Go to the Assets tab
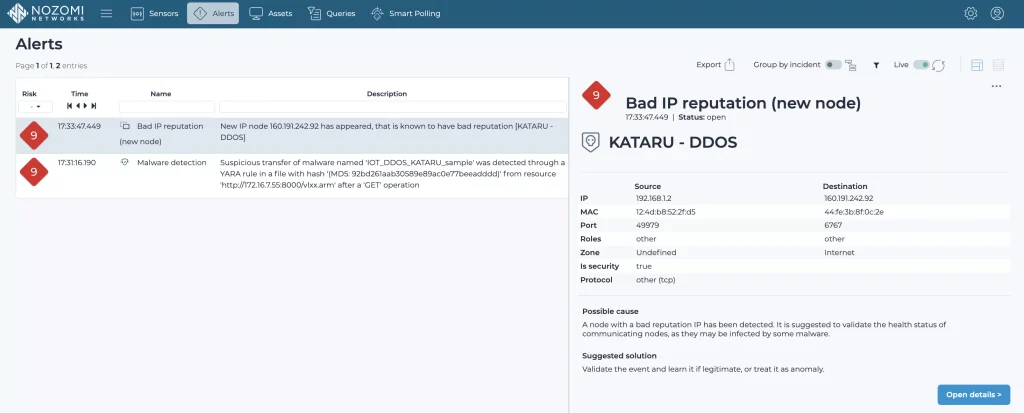This screenshot has height=413, width=1024. [x=270, y=13]
